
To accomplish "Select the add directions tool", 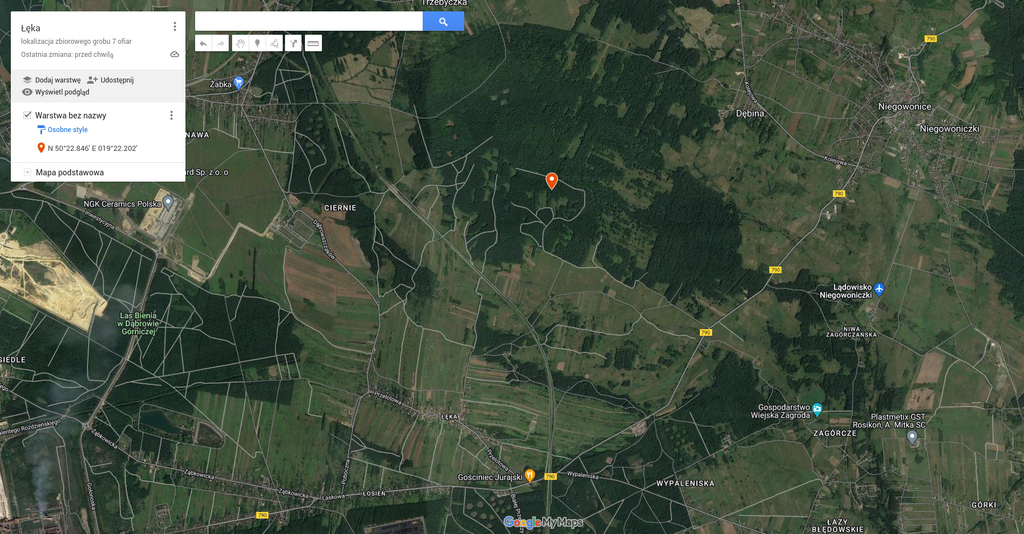I will click(x=293, y=44).
